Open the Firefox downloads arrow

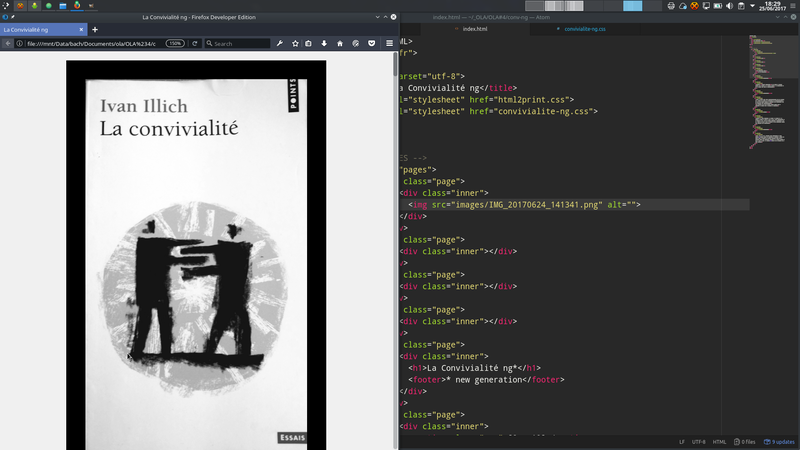pos(324,44)
